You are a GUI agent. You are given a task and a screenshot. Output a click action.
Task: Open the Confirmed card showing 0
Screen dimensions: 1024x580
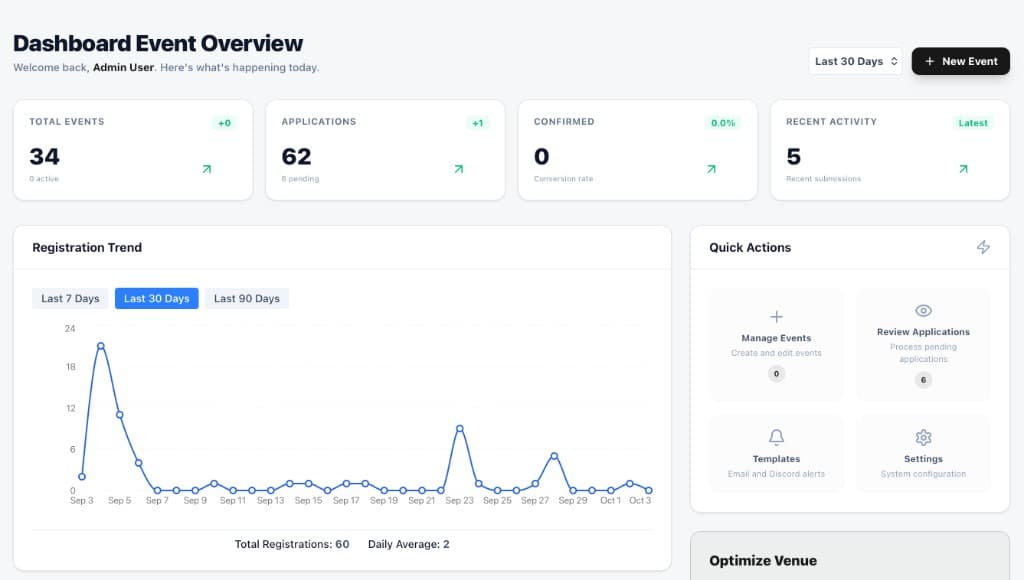637,150
